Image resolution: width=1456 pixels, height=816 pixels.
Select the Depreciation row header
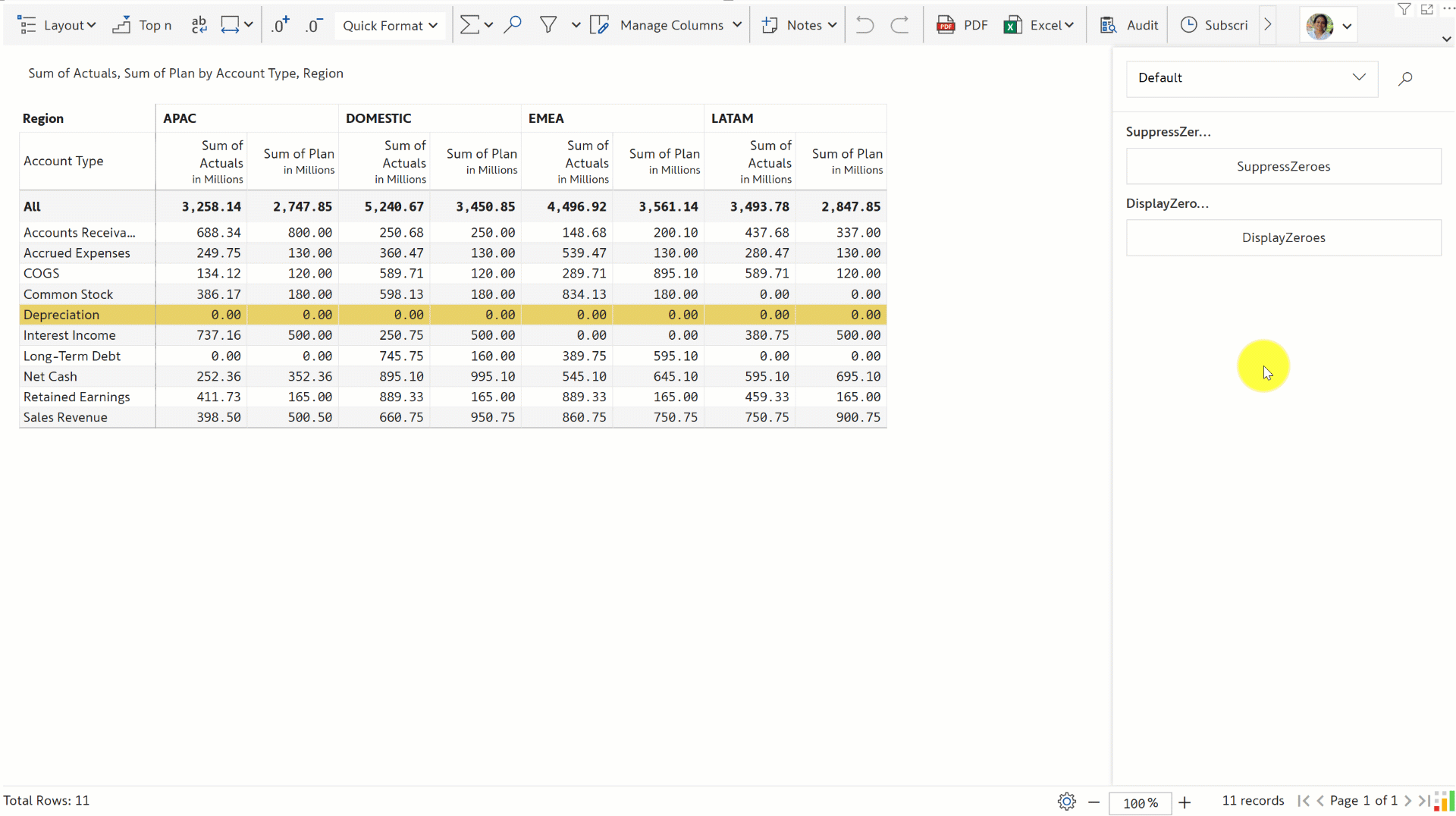coord(61,315)
